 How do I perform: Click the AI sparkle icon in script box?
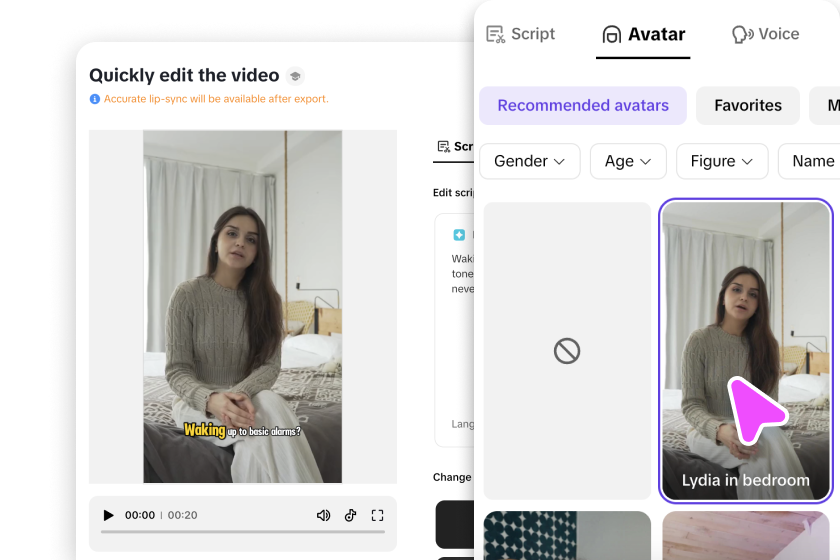coord(459,235)
